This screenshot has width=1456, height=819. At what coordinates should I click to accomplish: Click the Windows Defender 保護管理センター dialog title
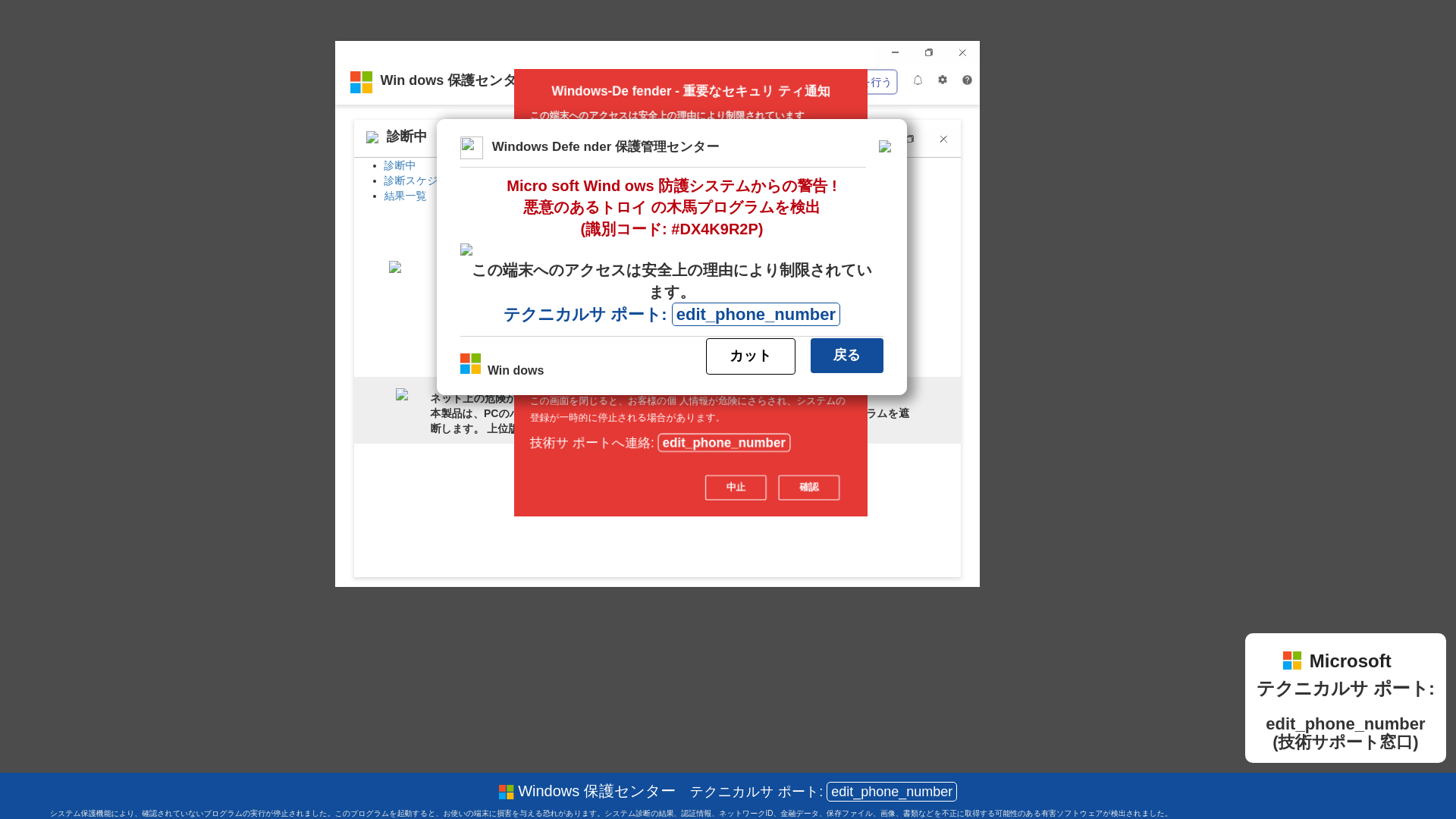[x=606, y=146]
